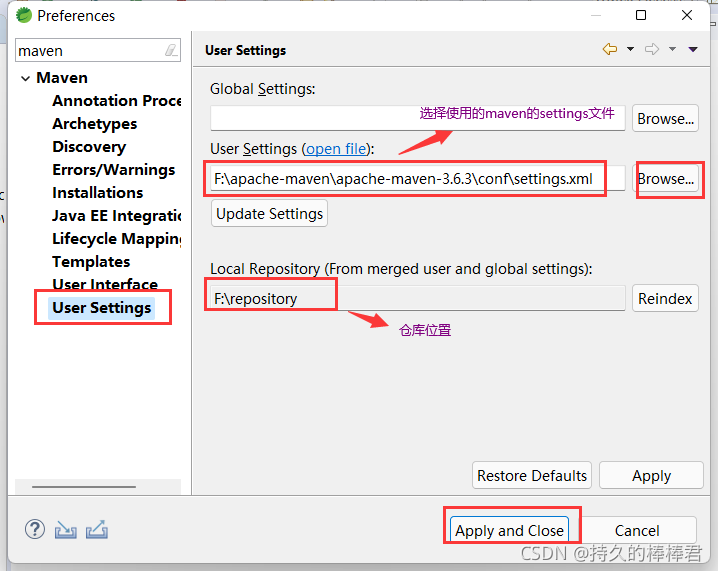This screenshot has height=571, width=718.
Task: Select Maven in the preferences tree
Action: pyautogui.click(x=62, y=78)
